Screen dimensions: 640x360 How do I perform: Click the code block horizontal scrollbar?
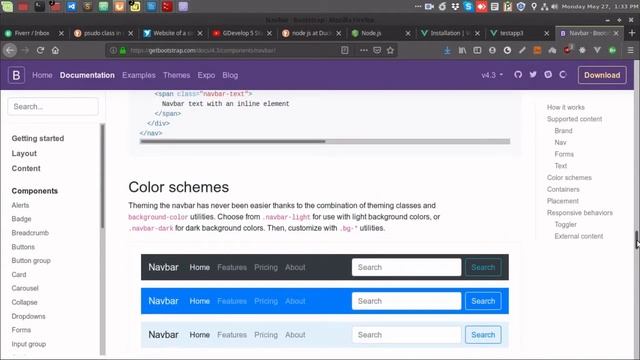232,142
